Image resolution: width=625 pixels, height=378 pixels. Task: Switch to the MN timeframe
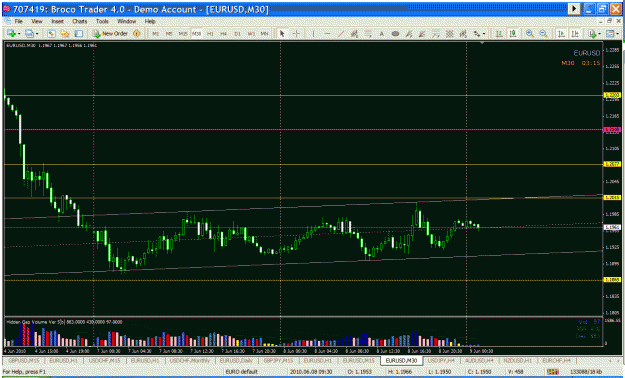coord(264,34)
